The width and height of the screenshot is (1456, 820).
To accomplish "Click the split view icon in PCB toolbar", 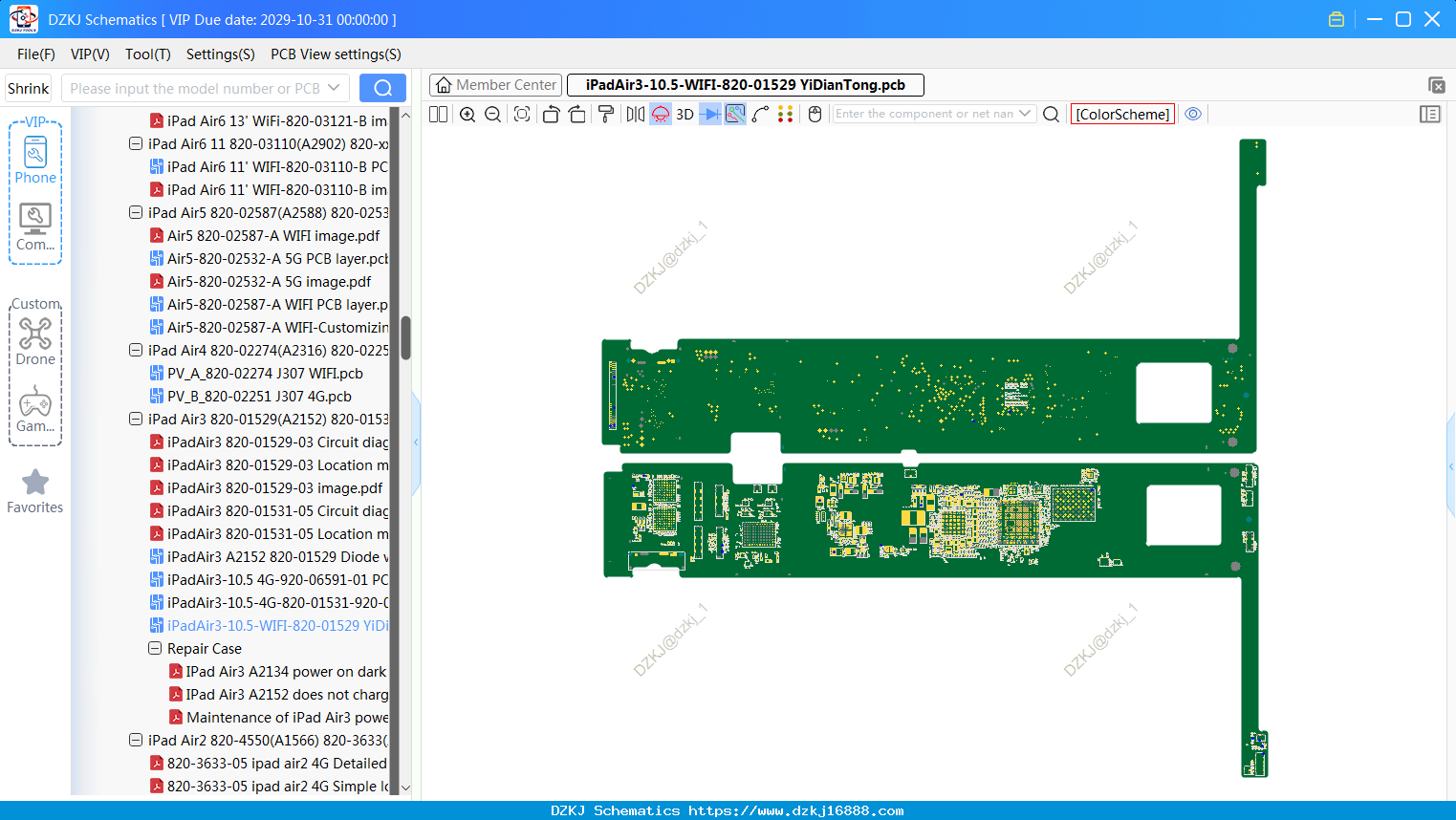I will (x=438, y=114).
